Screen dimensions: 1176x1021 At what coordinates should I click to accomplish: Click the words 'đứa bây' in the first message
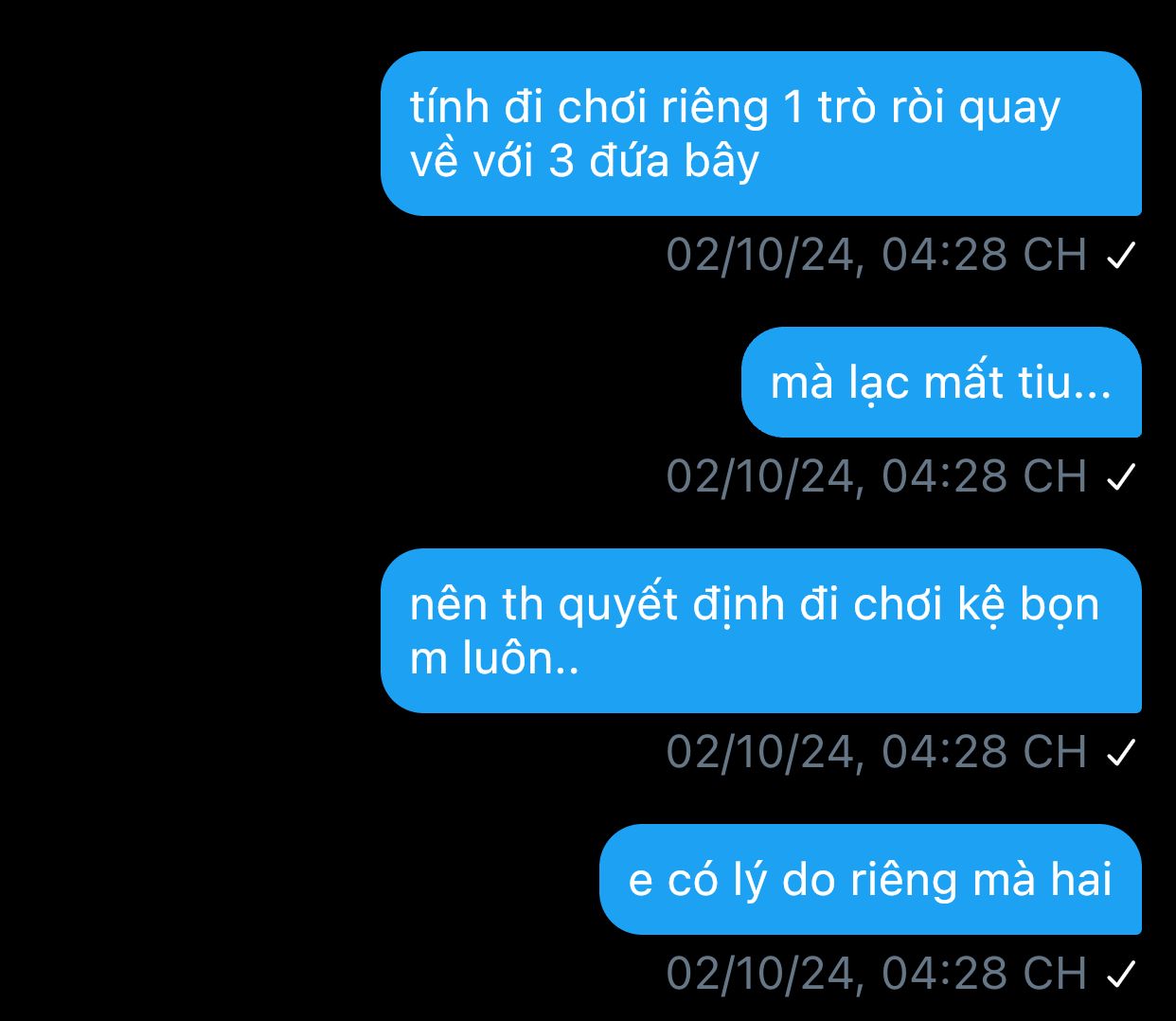pos(674,161)
